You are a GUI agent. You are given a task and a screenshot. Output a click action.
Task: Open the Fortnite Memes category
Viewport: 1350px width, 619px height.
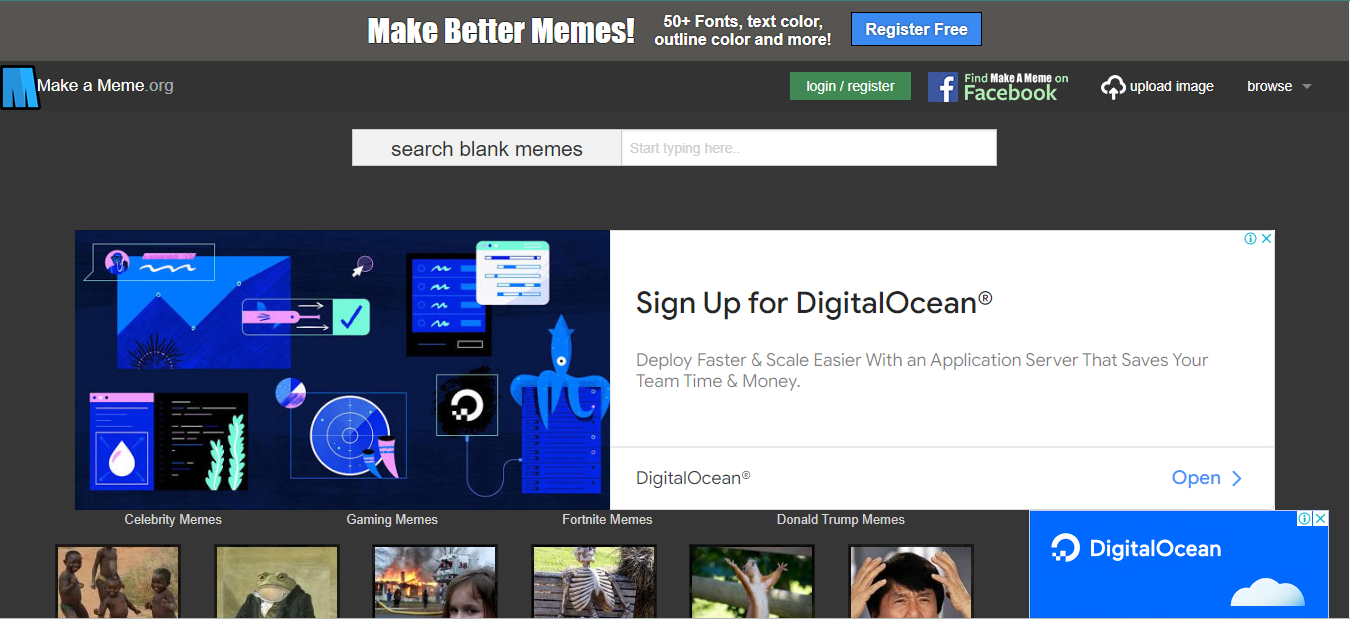click(x=607, y=520)
